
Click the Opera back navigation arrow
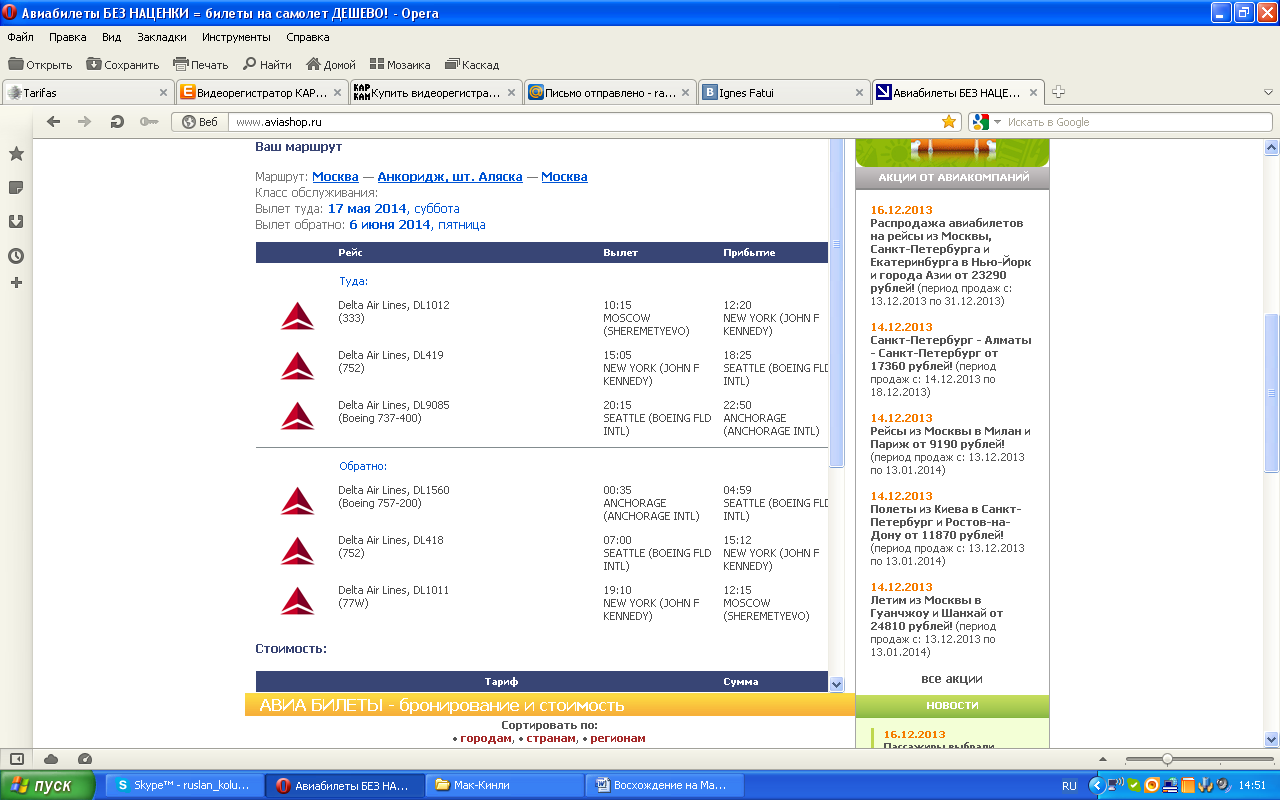tap(54, 122)
